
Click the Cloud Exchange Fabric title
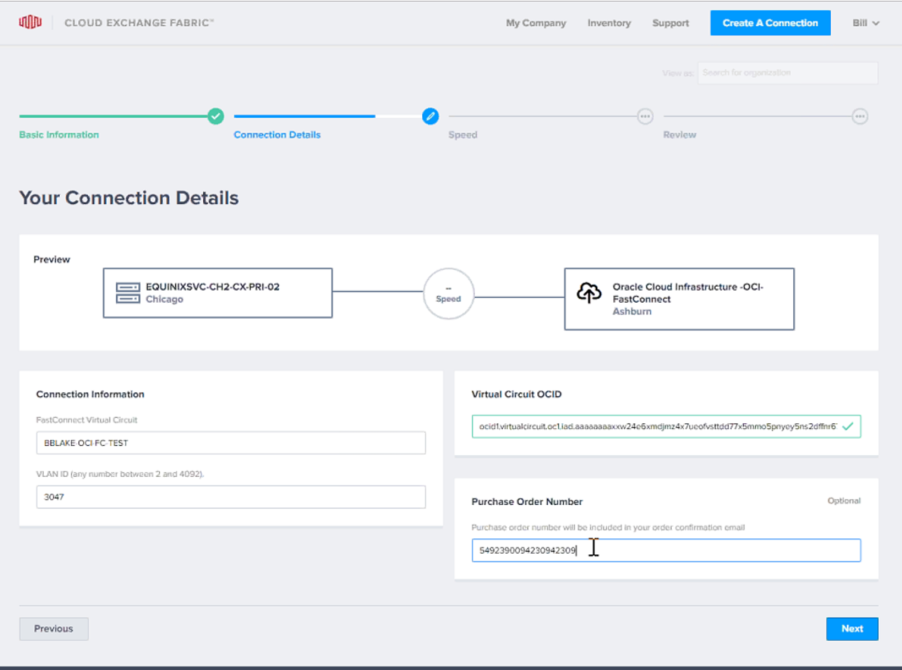139,23
